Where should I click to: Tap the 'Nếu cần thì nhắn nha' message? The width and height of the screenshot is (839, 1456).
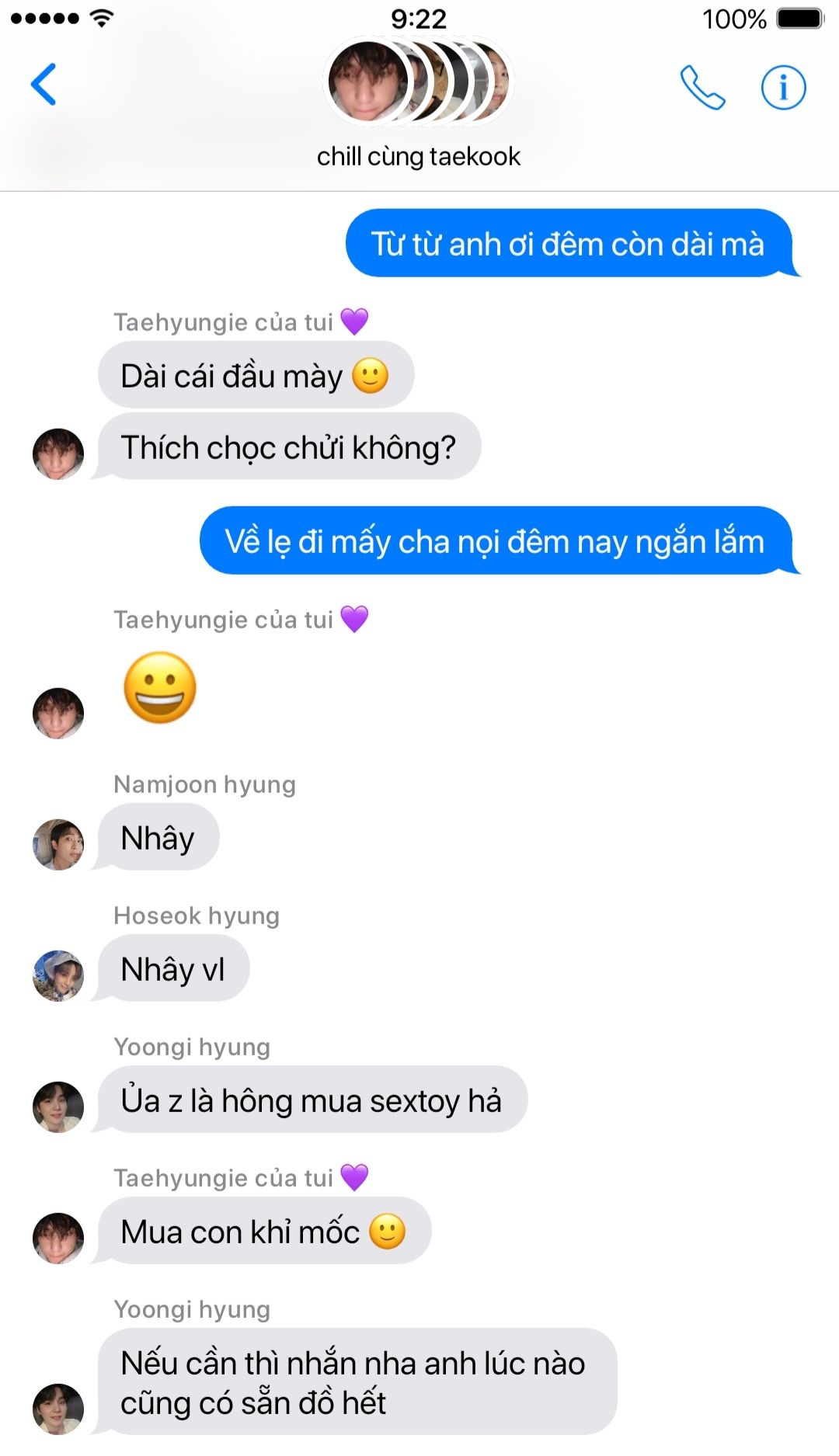tap(357, 1381)
